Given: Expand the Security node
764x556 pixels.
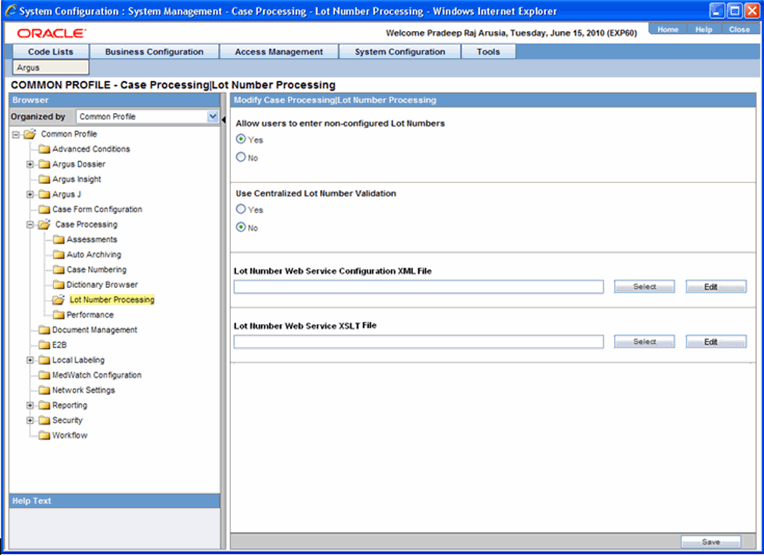Looking at the screenshot, I should coord(30,421).
